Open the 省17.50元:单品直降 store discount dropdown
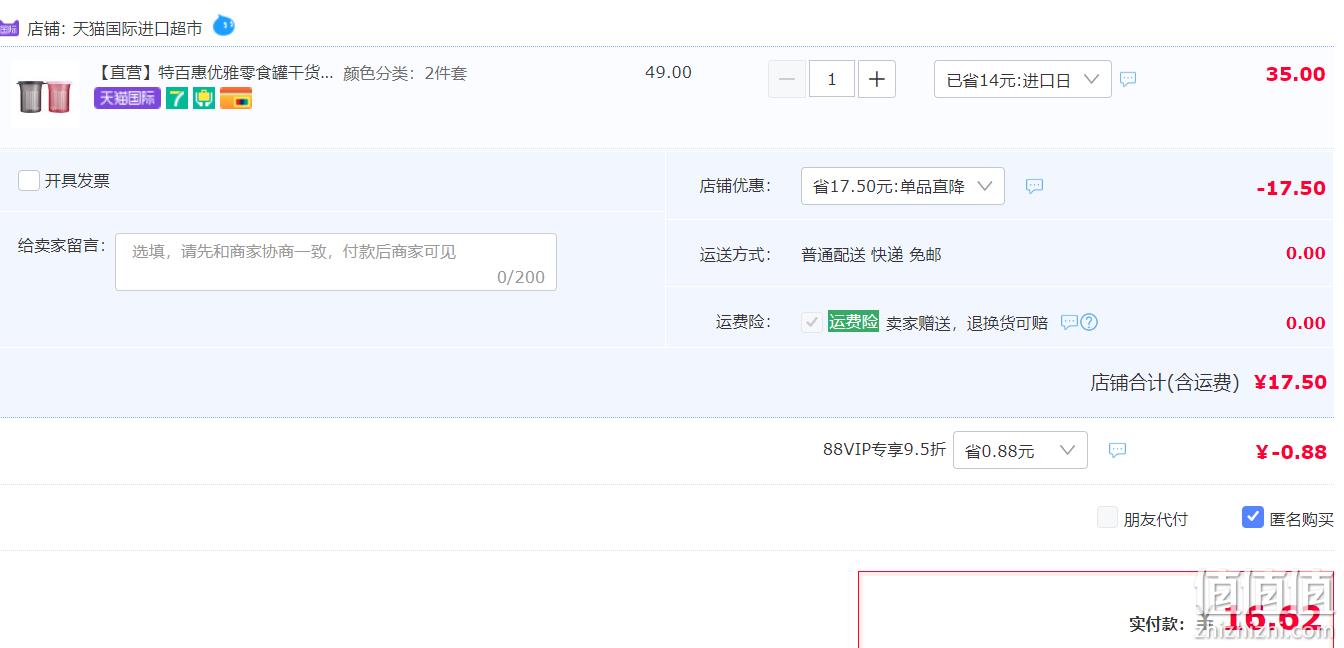The image size is (1344, 648). [x=903, y=186]
